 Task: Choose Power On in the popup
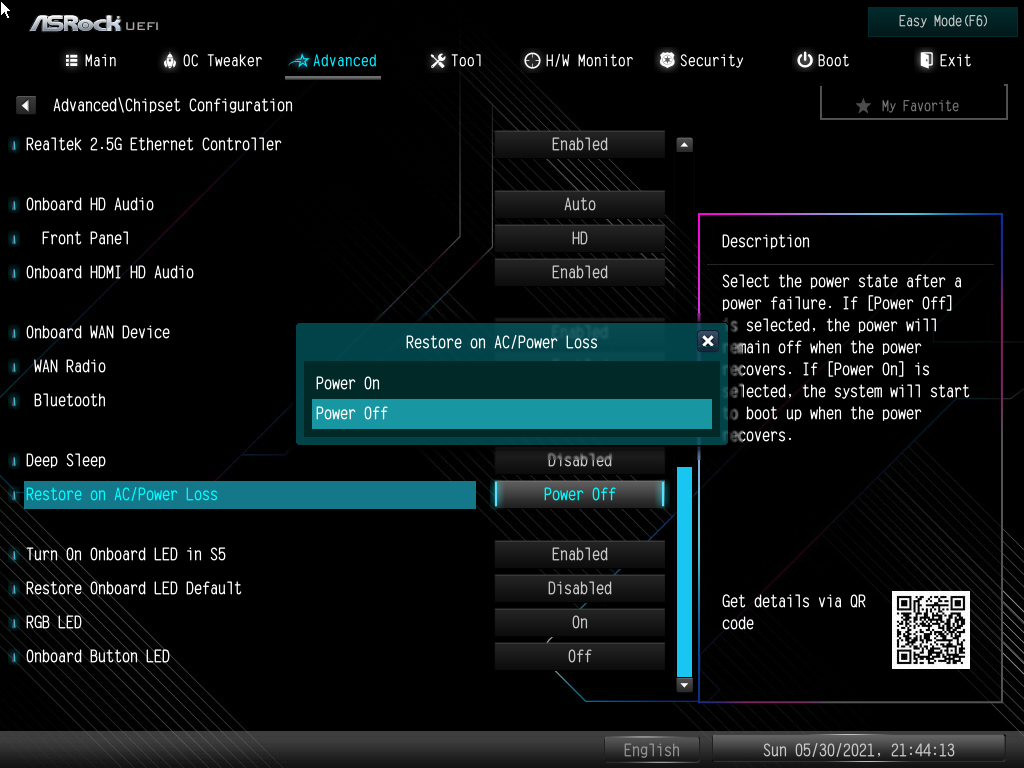[x=511, y=383]
